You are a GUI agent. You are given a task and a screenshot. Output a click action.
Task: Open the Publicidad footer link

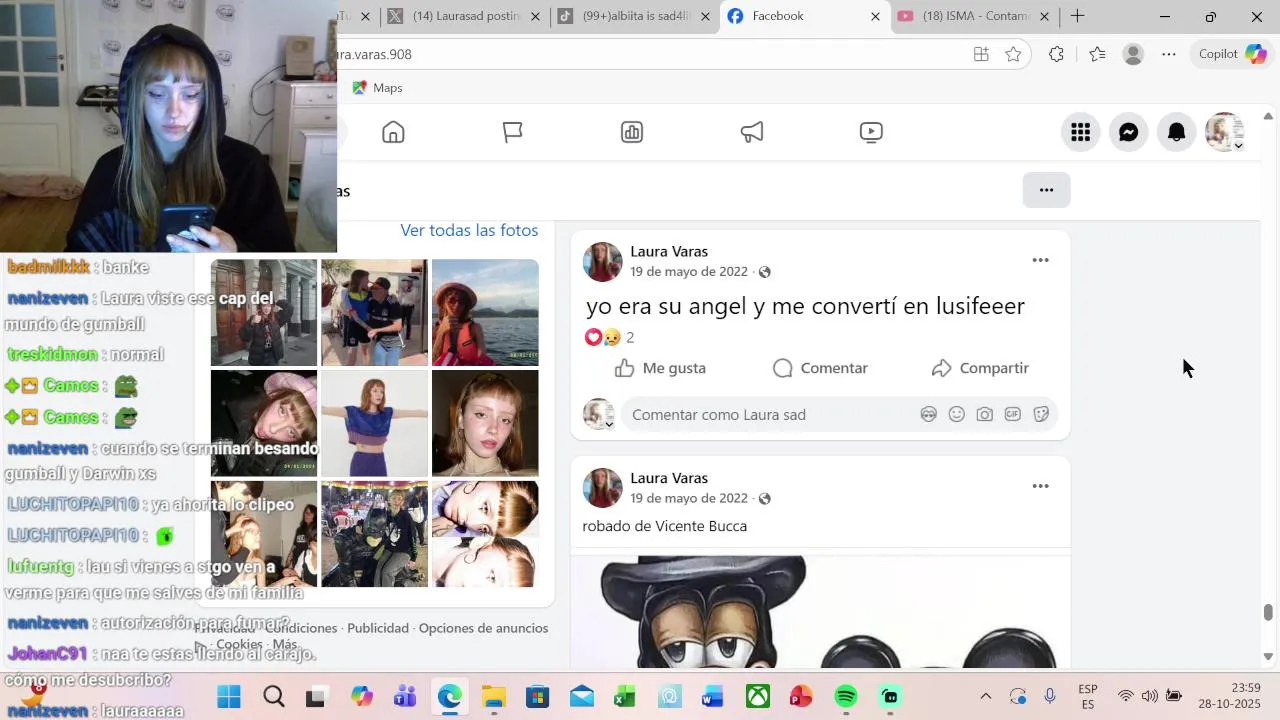click(378, 628)
